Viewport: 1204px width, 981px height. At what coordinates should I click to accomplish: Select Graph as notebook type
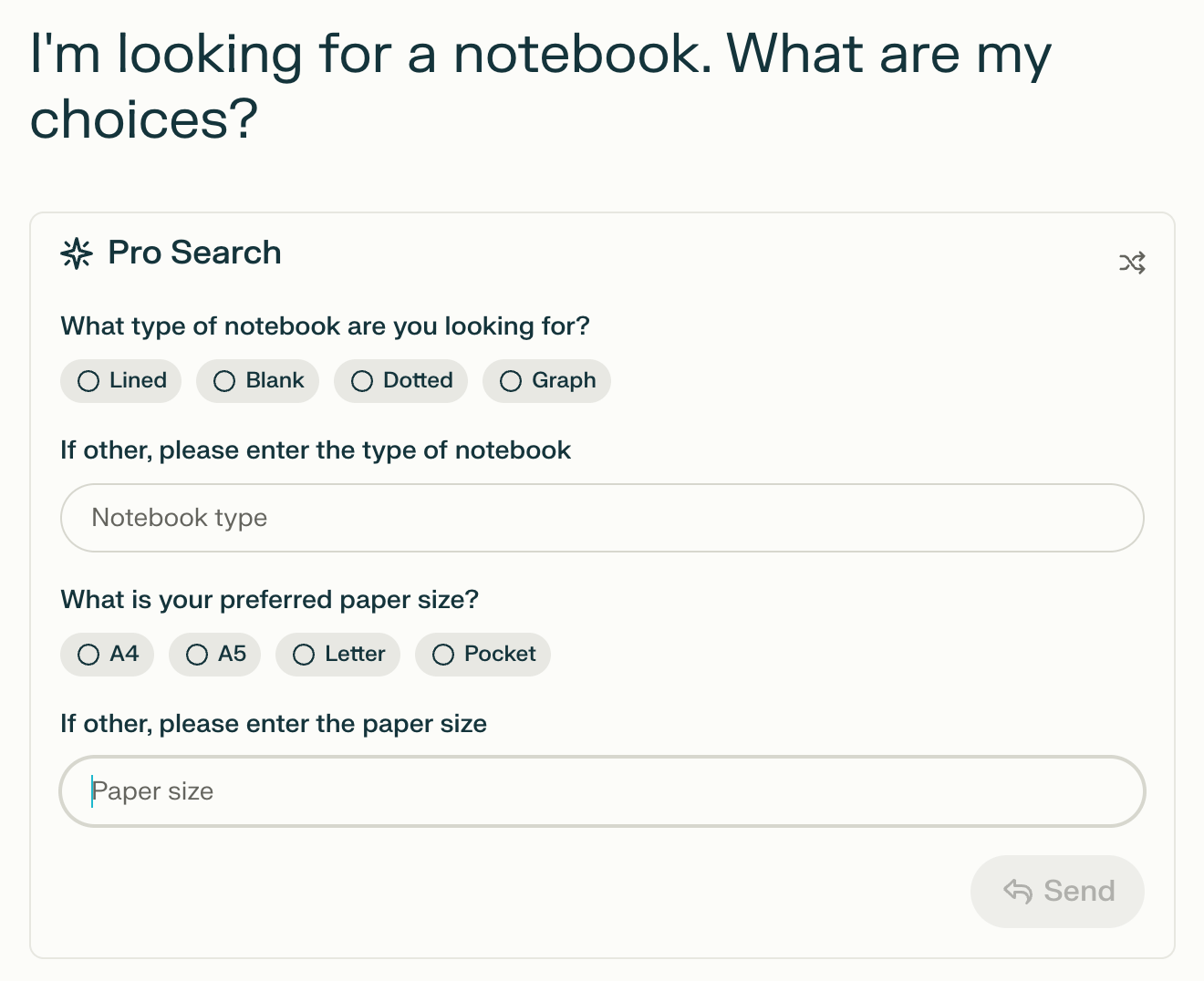[x=546, y=381]
